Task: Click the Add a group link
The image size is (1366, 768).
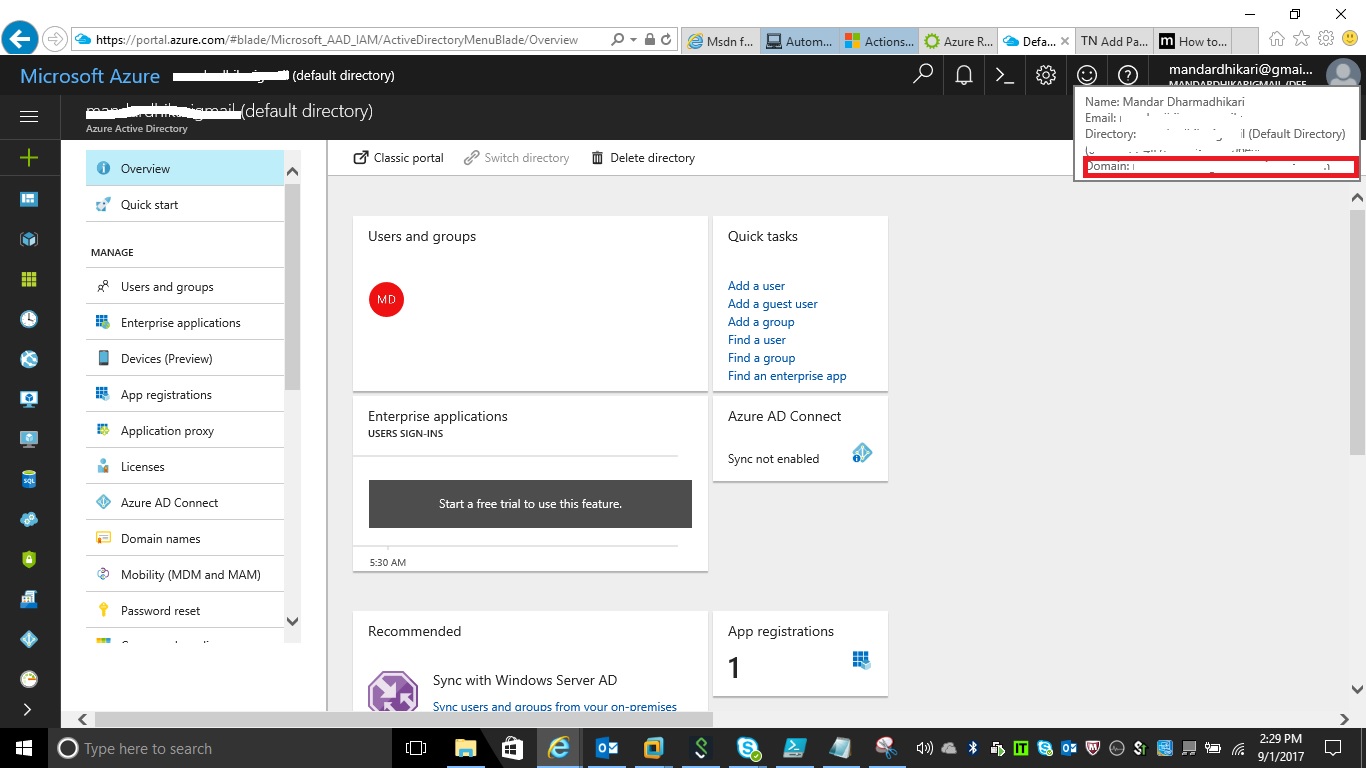Action: point(761,322)
